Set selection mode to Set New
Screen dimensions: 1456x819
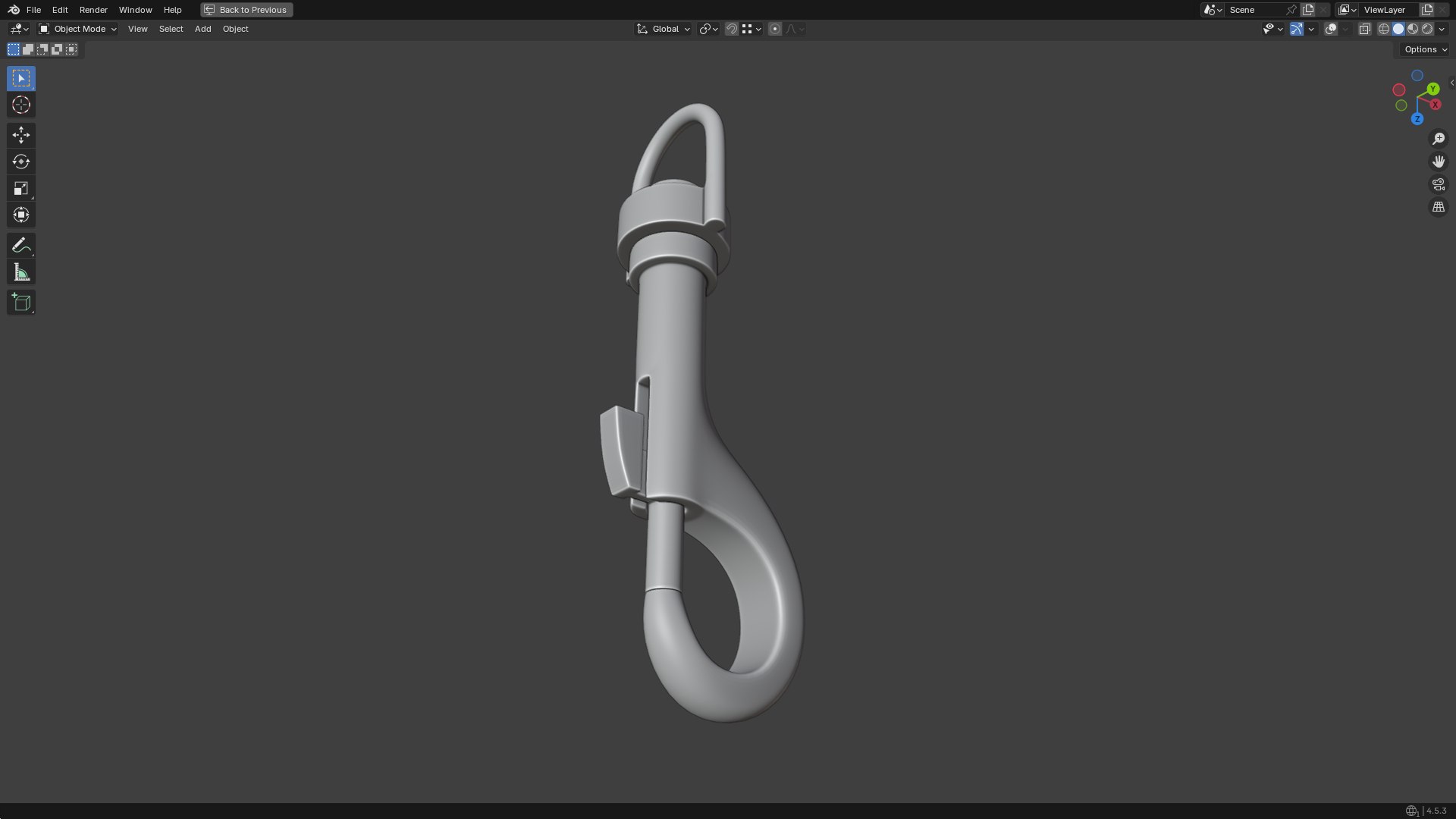[14, 49]
